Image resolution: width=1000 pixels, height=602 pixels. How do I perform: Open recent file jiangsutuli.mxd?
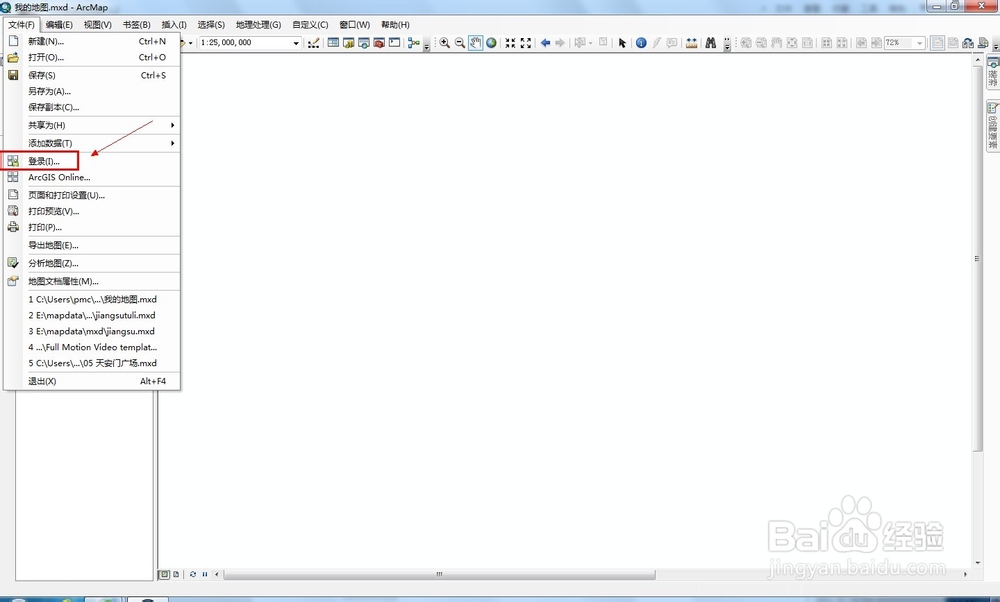[92, 315]
